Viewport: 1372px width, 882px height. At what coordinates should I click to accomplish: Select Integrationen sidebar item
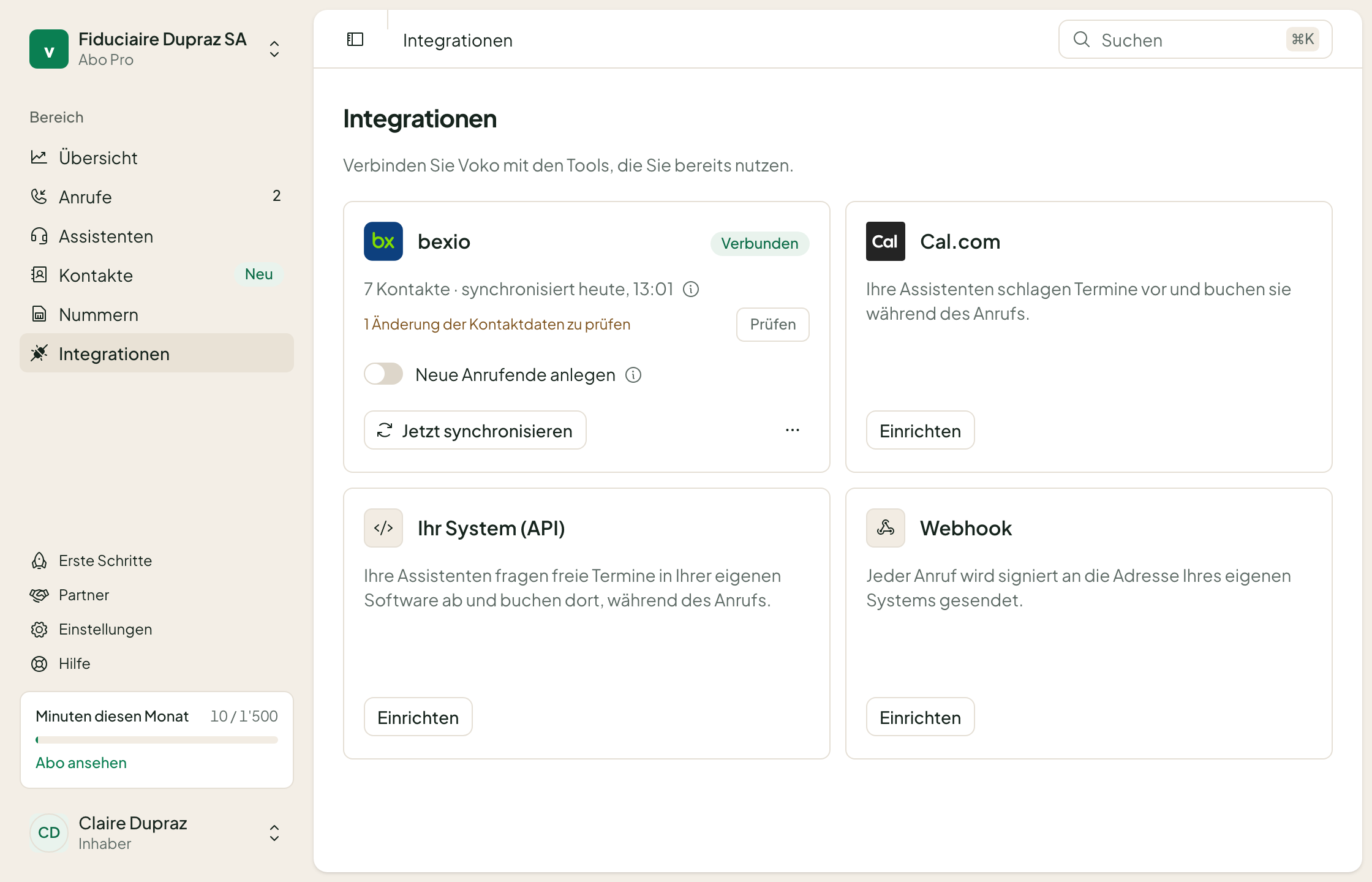pos(157,353)
